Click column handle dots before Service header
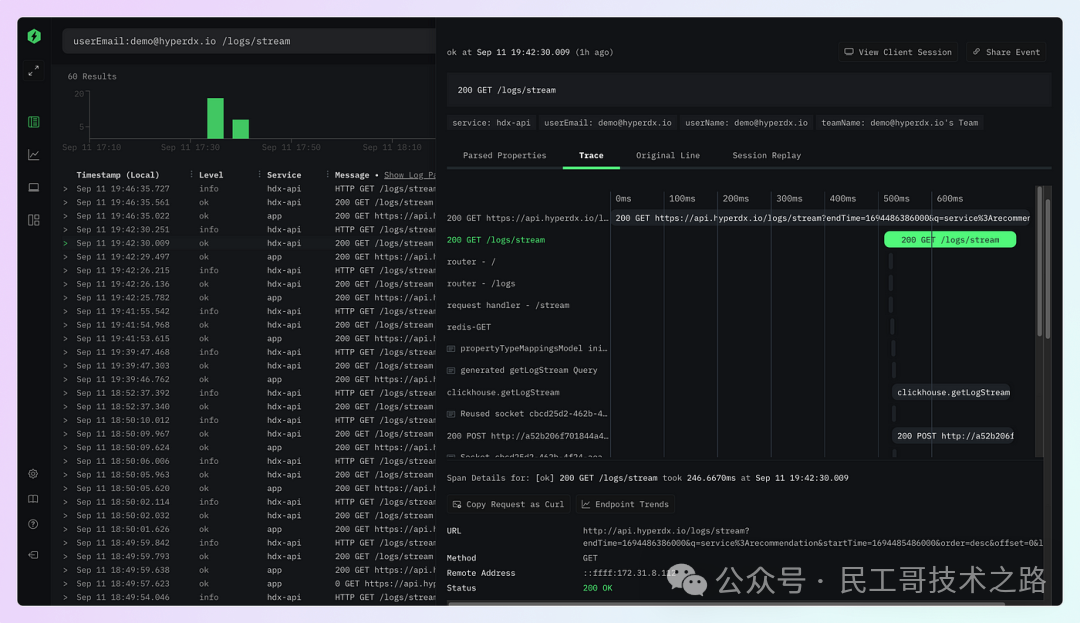Viewport: 1080px width, 623px height. pos(259,175)
